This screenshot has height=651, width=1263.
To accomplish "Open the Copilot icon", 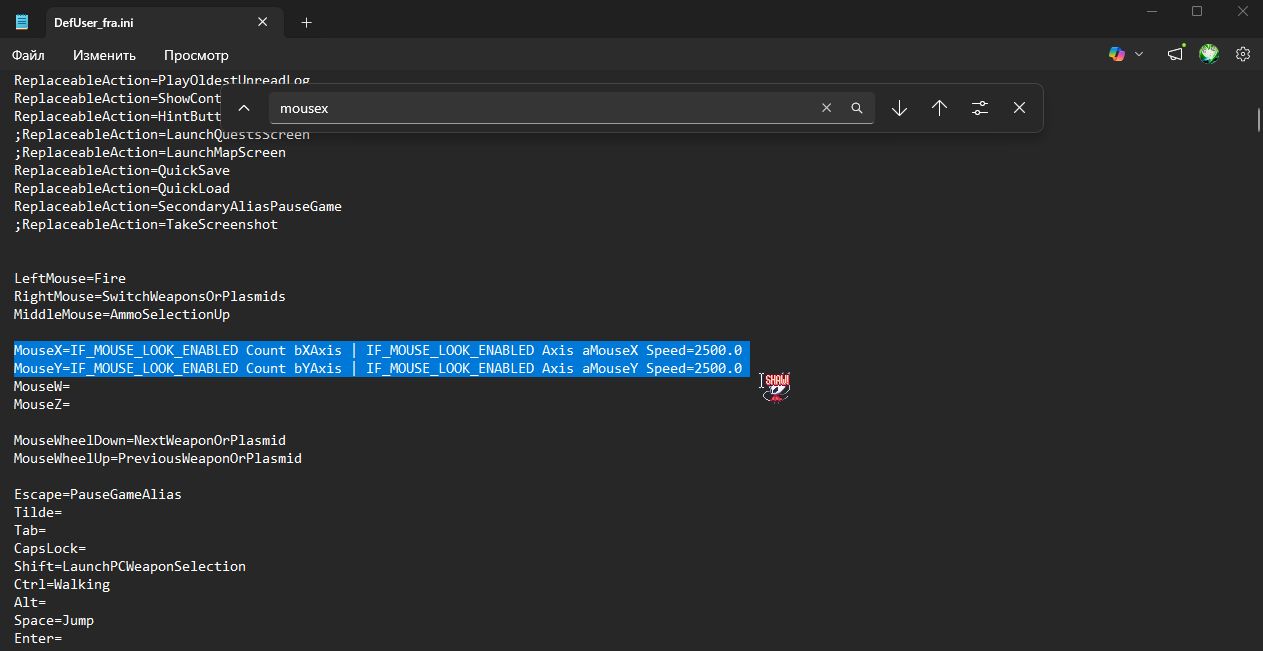I will [x=1117, y=54].
